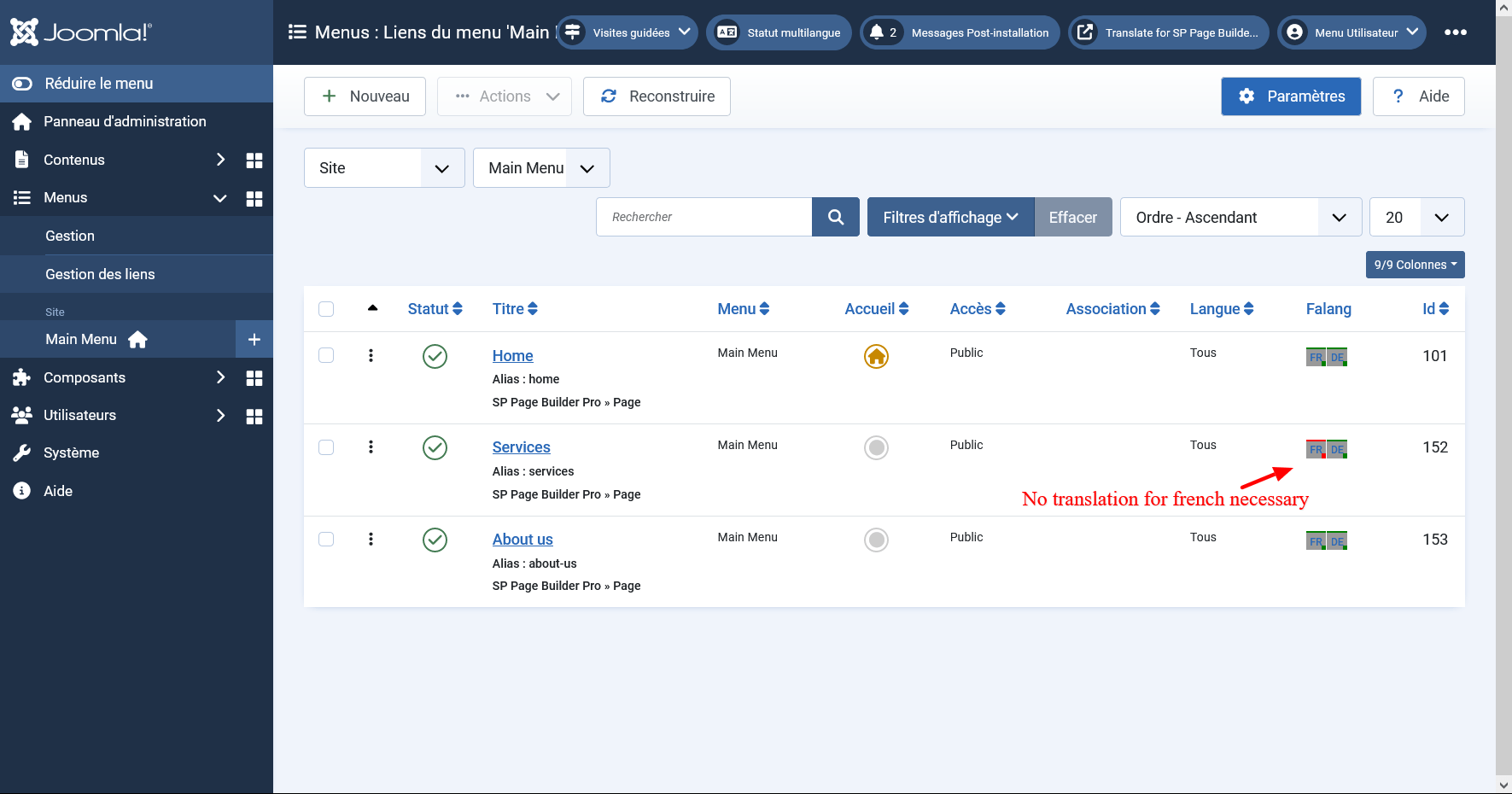This screenshot has height=794, width=1512.
Task: Click the search magnifier button
Action: (x=836, y=217)
